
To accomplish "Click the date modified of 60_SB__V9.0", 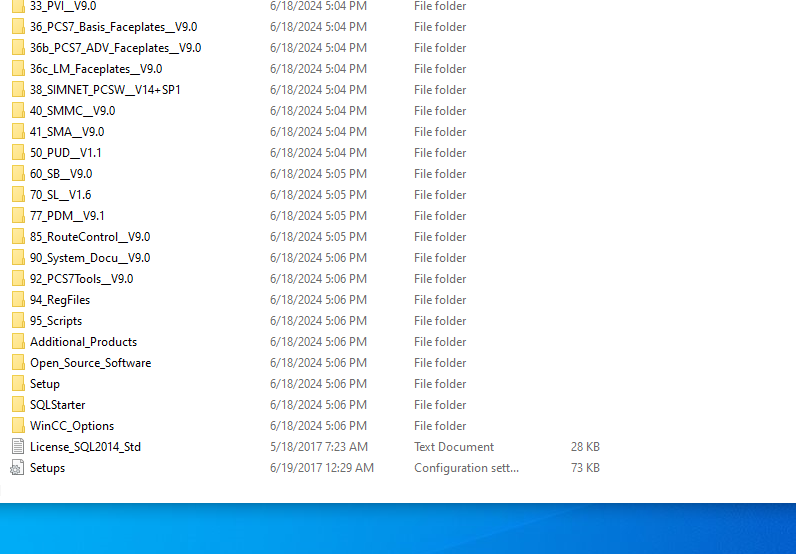I will [x=318, y=174].
